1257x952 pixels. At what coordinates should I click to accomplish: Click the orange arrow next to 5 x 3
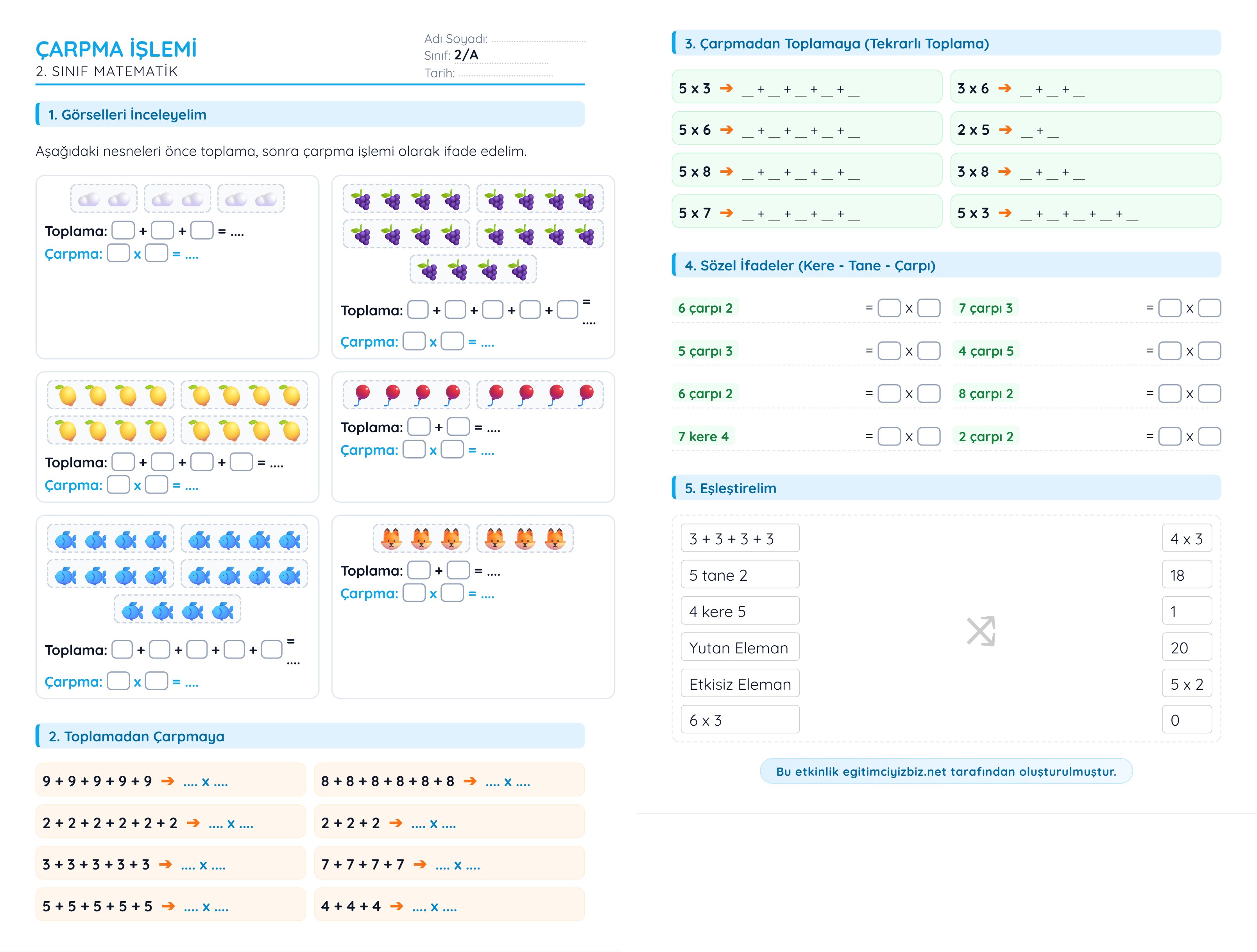[x=726, y=88]
